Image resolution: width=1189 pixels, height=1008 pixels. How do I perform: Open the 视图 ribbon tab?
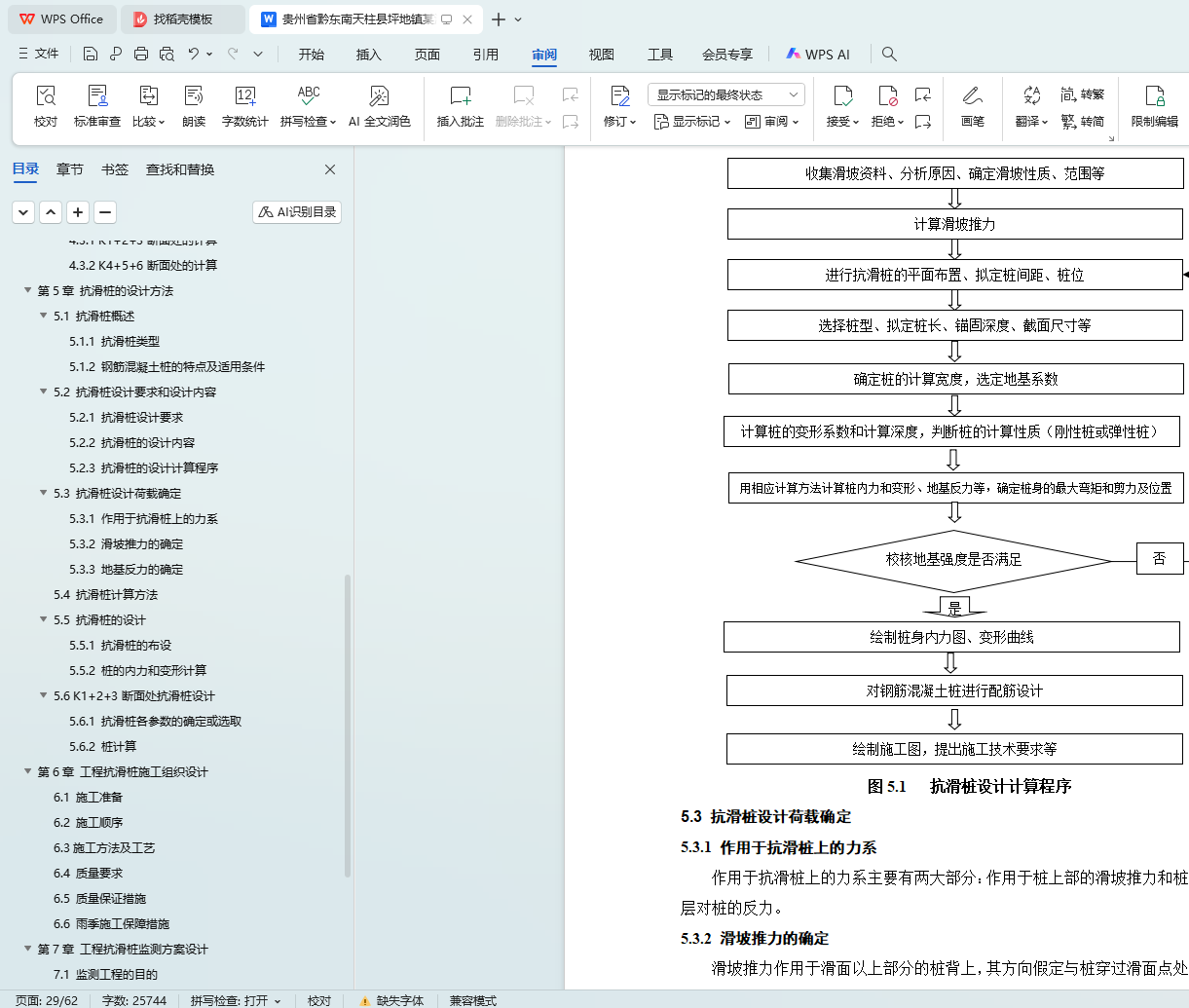click(x=602, y=55)
